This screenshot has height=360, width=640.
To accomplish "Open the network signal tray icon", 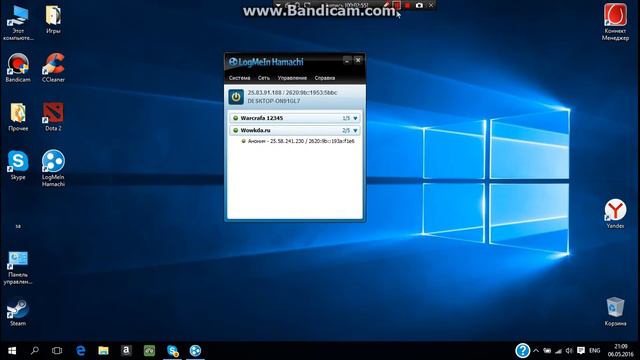I will point(558,351).
